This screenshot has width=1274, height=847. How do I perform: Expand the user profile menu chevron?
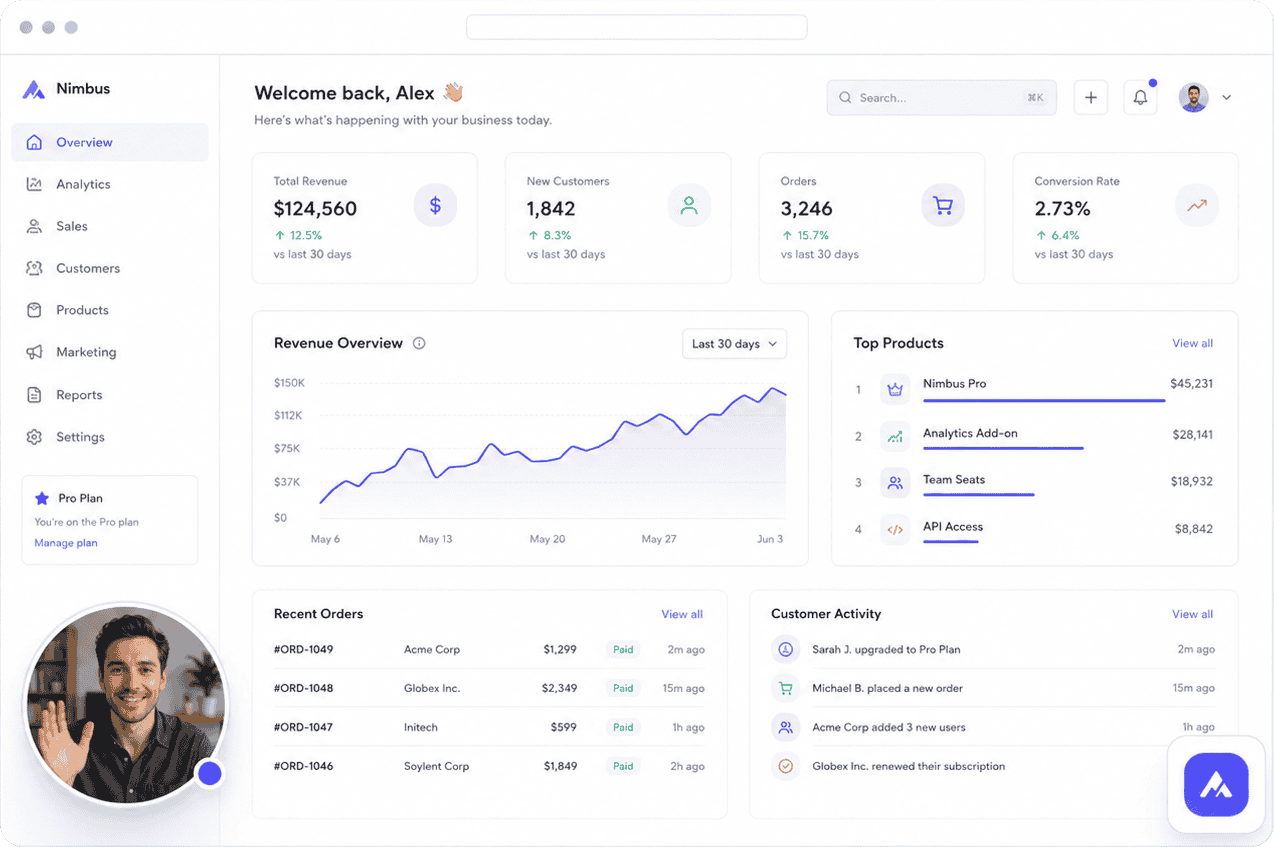tap(1226, 98)
